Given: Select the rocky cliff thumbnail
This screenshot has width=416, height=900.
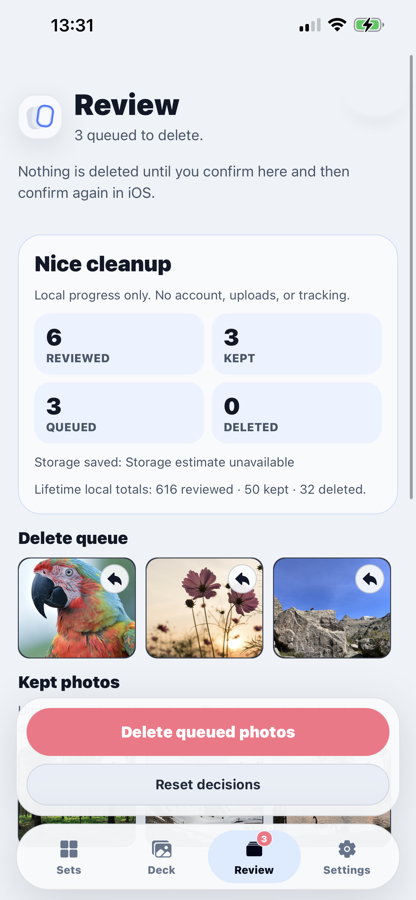Looking at the screenshot, I should (x=332, y=608).
